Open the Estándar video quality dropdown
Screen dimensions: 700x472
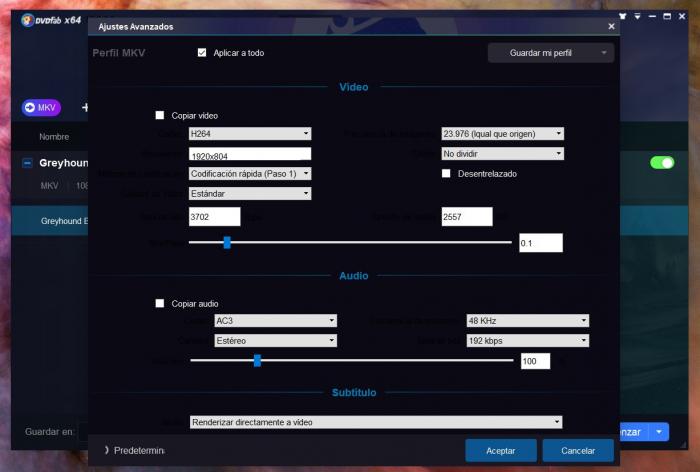pos(250,193)
